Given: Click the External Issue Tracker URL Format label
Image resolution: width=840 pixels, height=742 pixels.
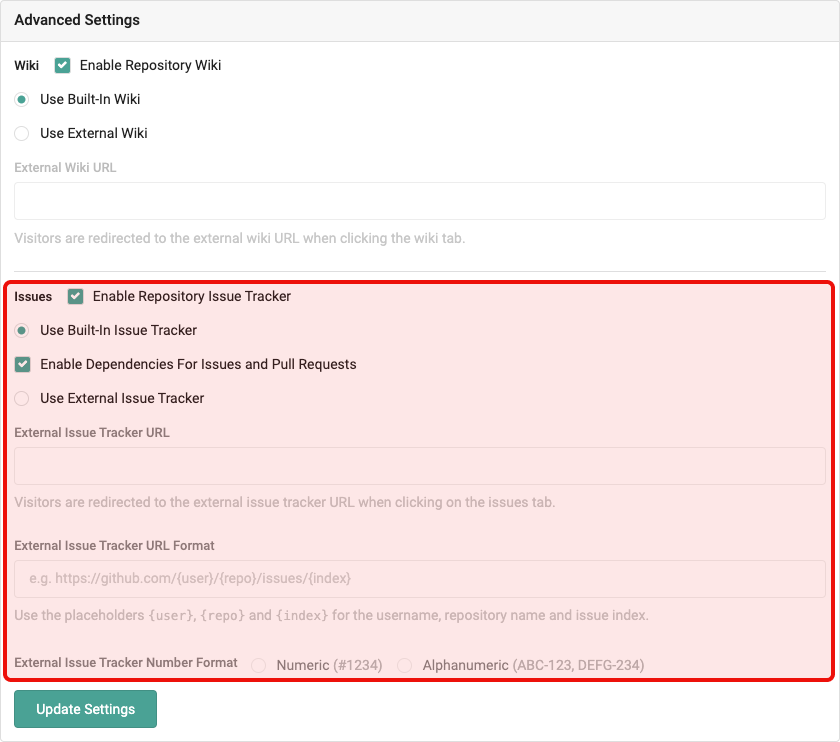Looking at the screenshot, I should pyautogui.click(x=114, y=545).
